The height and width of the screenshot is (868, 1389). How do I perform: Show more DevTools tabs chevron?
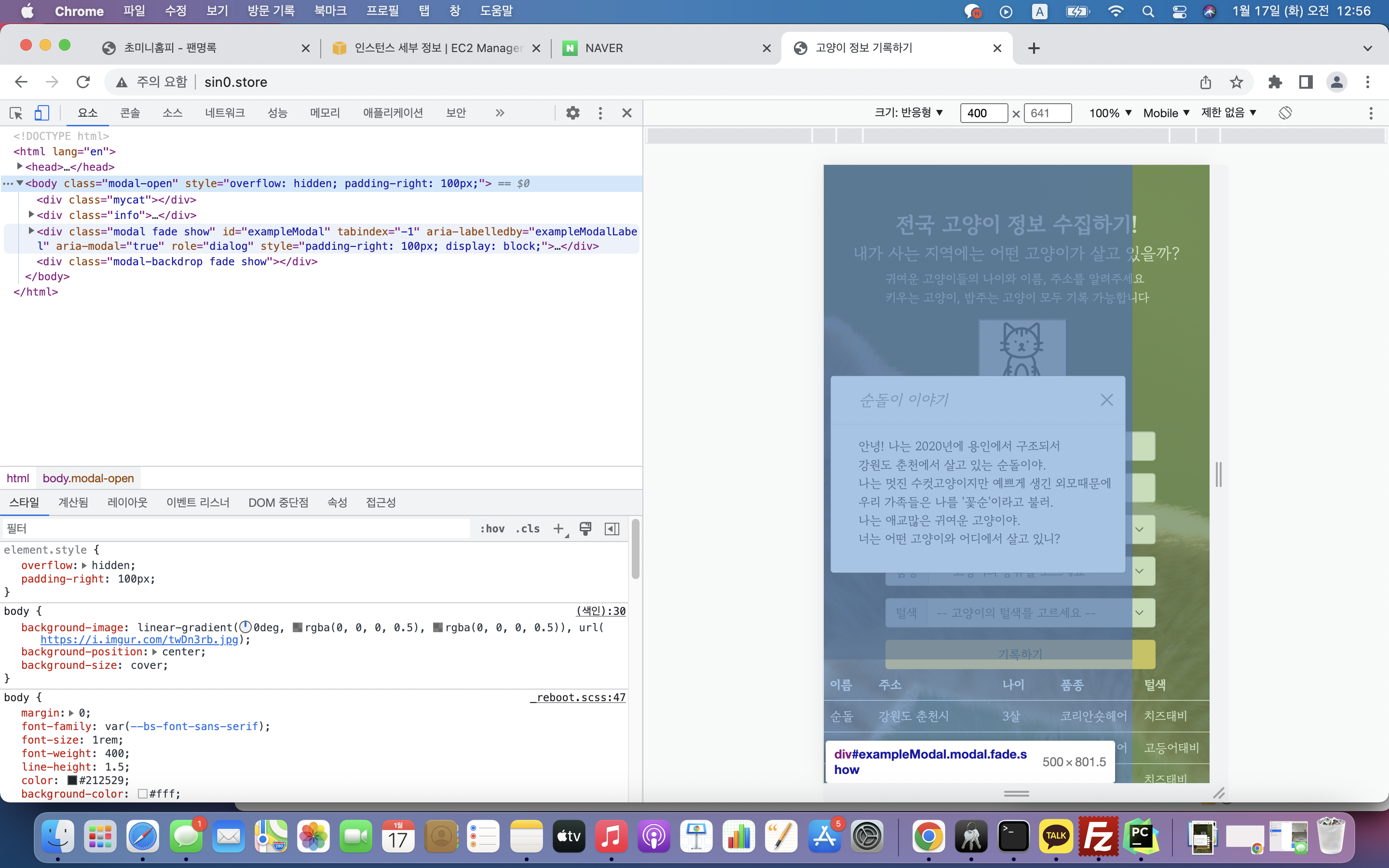point(500,113)
